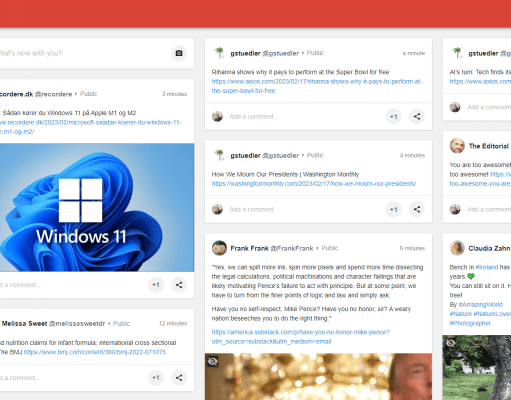Share the How We Mourn Our Presidents post

pos(417,209)
